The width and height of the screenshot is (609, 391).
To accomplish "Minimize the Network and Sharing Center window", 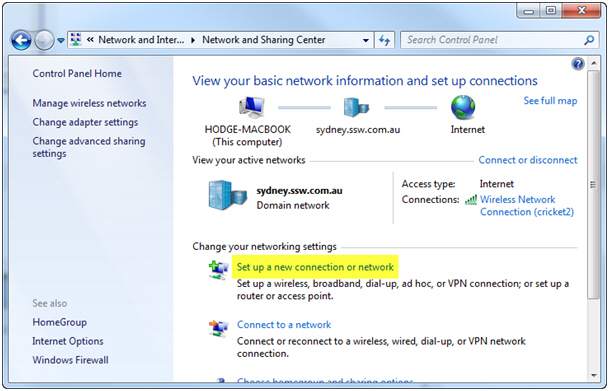I will pyautogui.click(x=529, y=11).
